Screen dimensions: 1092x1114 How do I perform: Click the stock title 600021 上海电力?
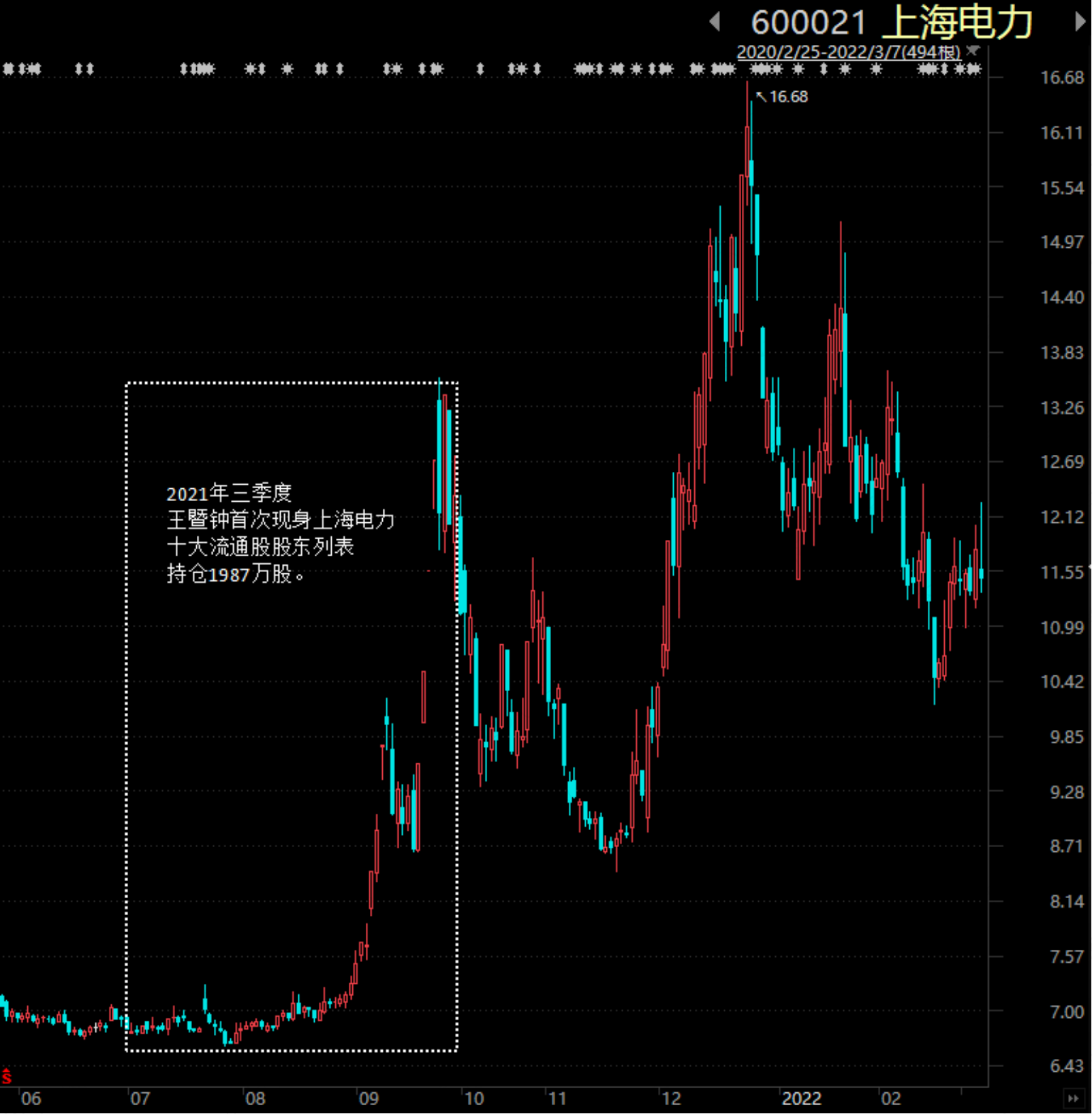891,22
